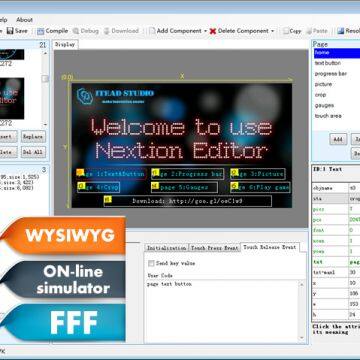Enable the Send key value checkbox

tap(151, 263)
